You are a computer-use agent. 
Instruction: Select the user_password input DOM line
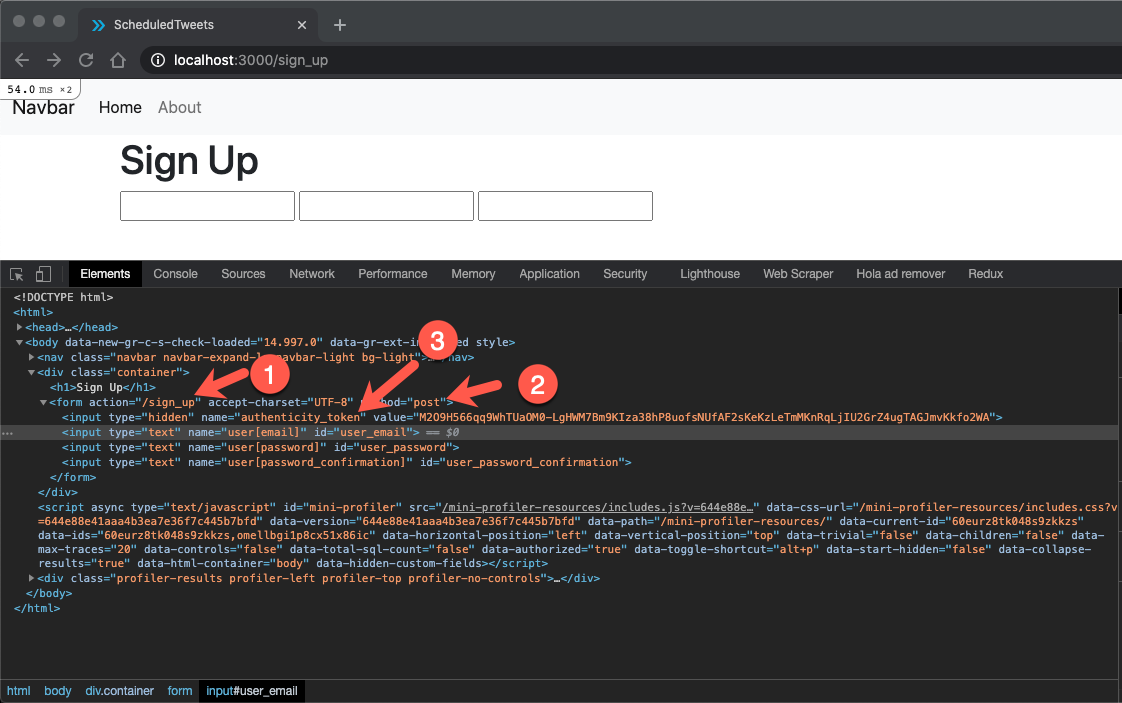pyautogui.click(x=260, y=447)
